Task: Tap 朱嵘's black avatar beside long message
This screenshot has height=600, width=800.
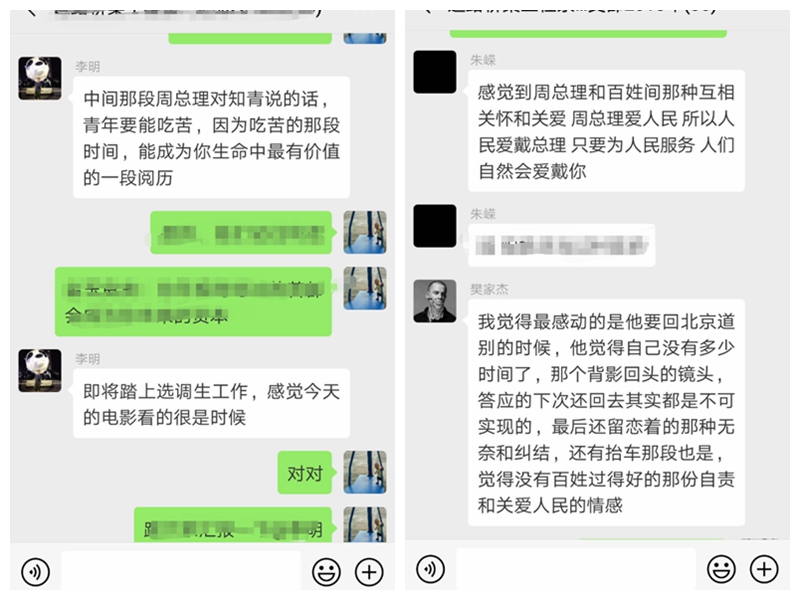Action: pyautogui.click(x=435, y=71)
